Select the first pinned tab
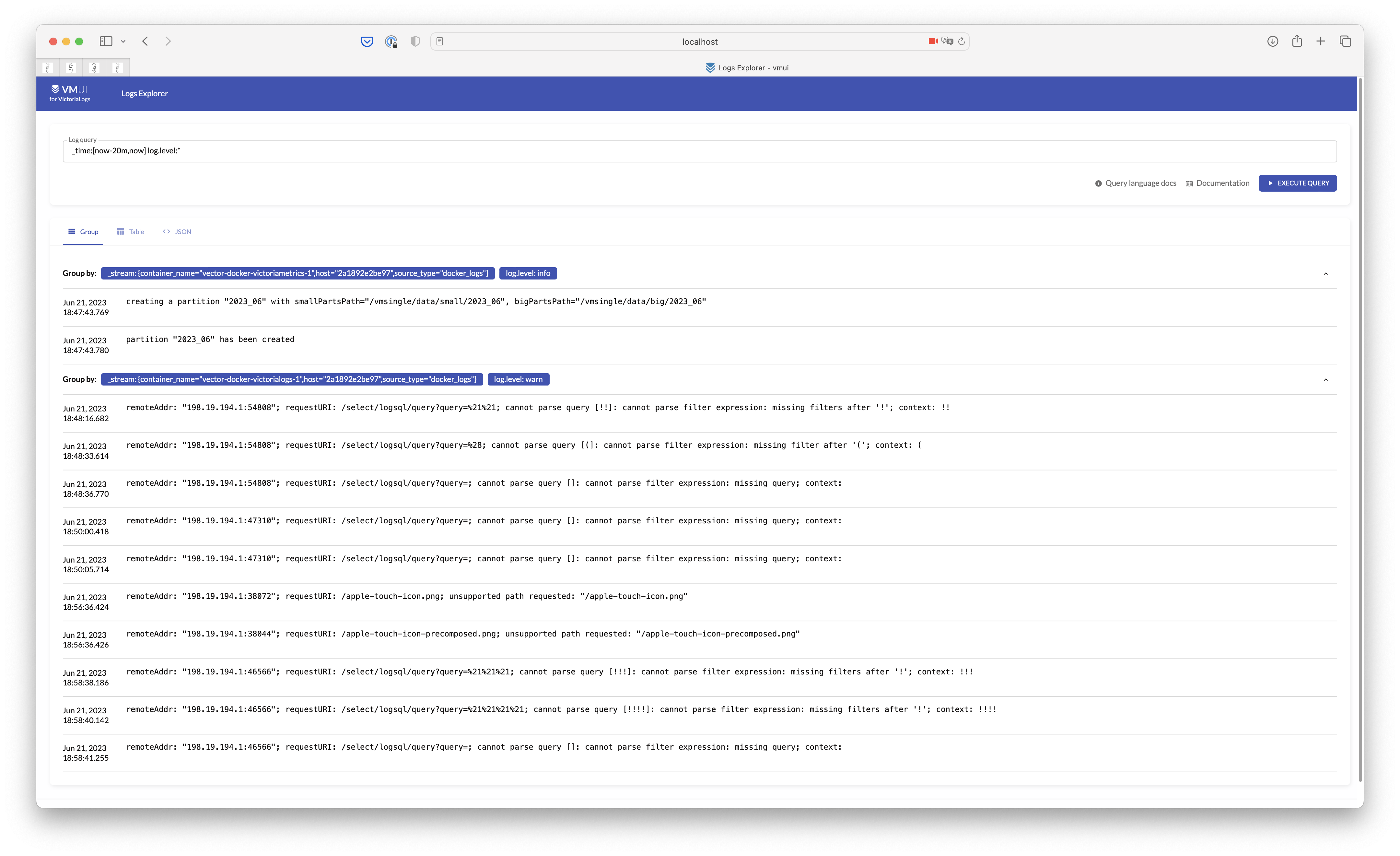1400x856 pixels. pos(48,68)
